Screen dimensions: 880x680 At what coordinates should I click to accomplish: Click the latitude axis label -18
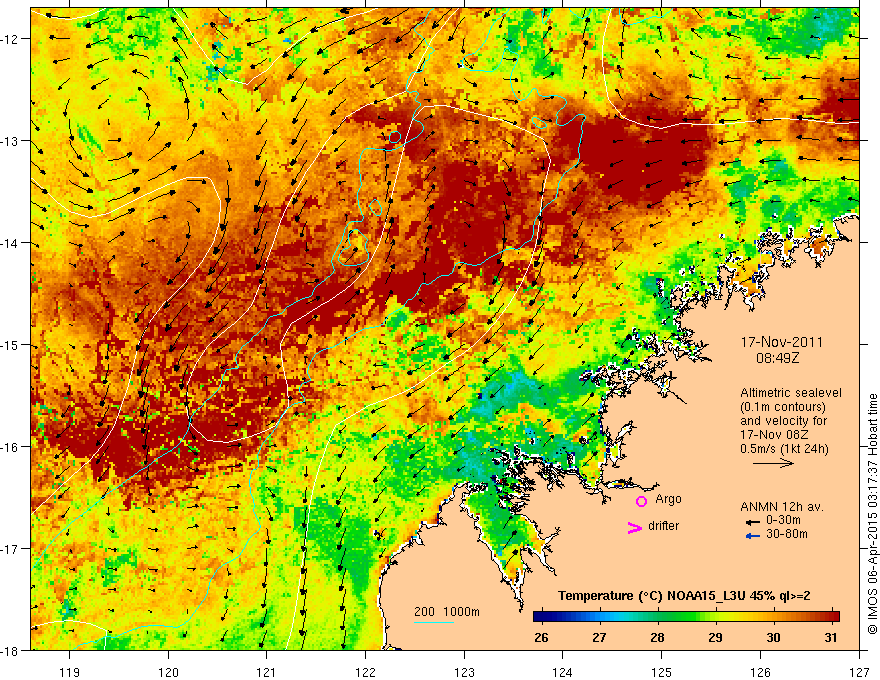pos(10,650)
